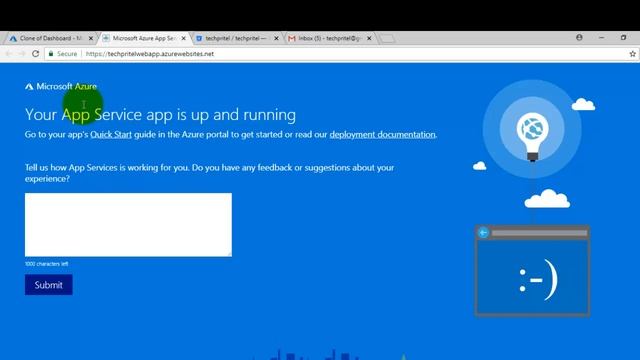Click the Submit button
Viewport: 640px width, 360px height.
tap(49, 285)
